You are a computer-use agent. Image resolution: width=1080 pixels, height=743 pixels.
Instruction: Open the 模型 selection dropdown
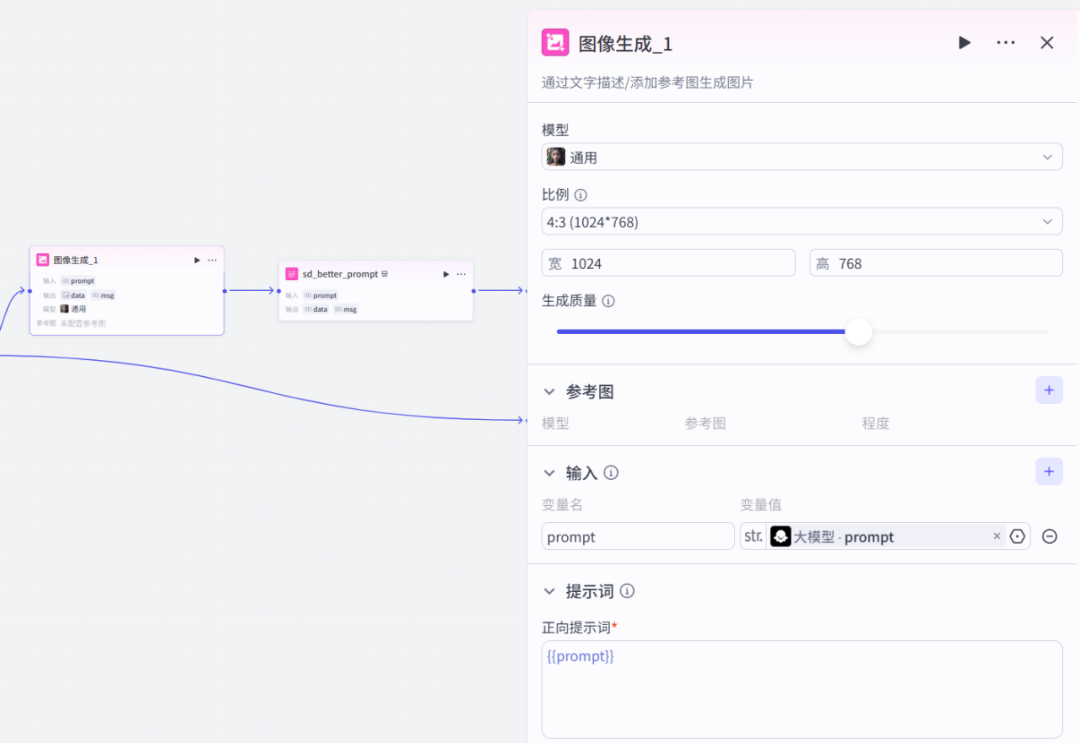click(x=1047, y=156)
